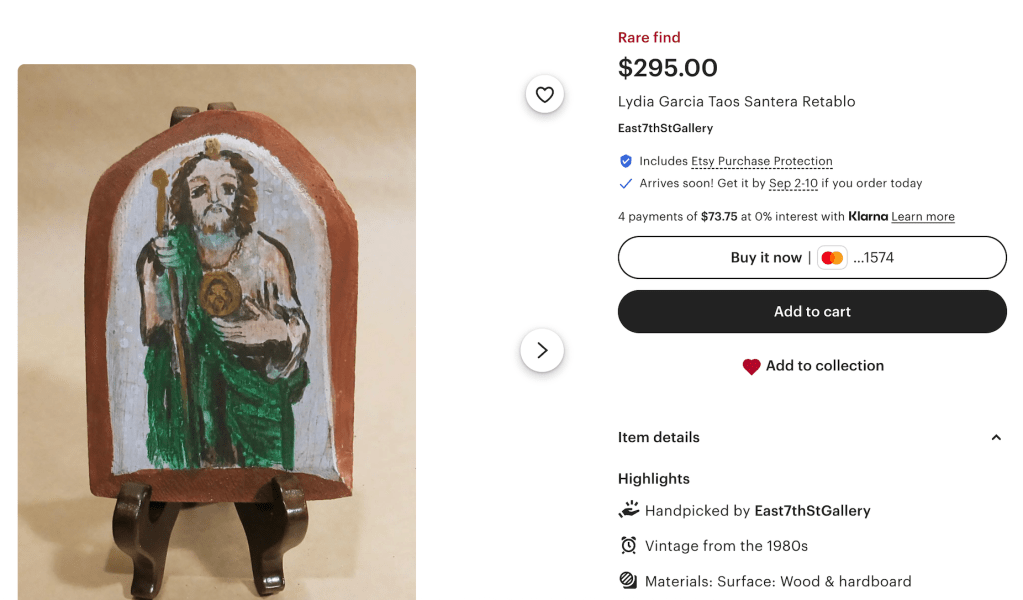Add the retablo to cart
This screenshot has height=600, width=1023.
(812, 312)
